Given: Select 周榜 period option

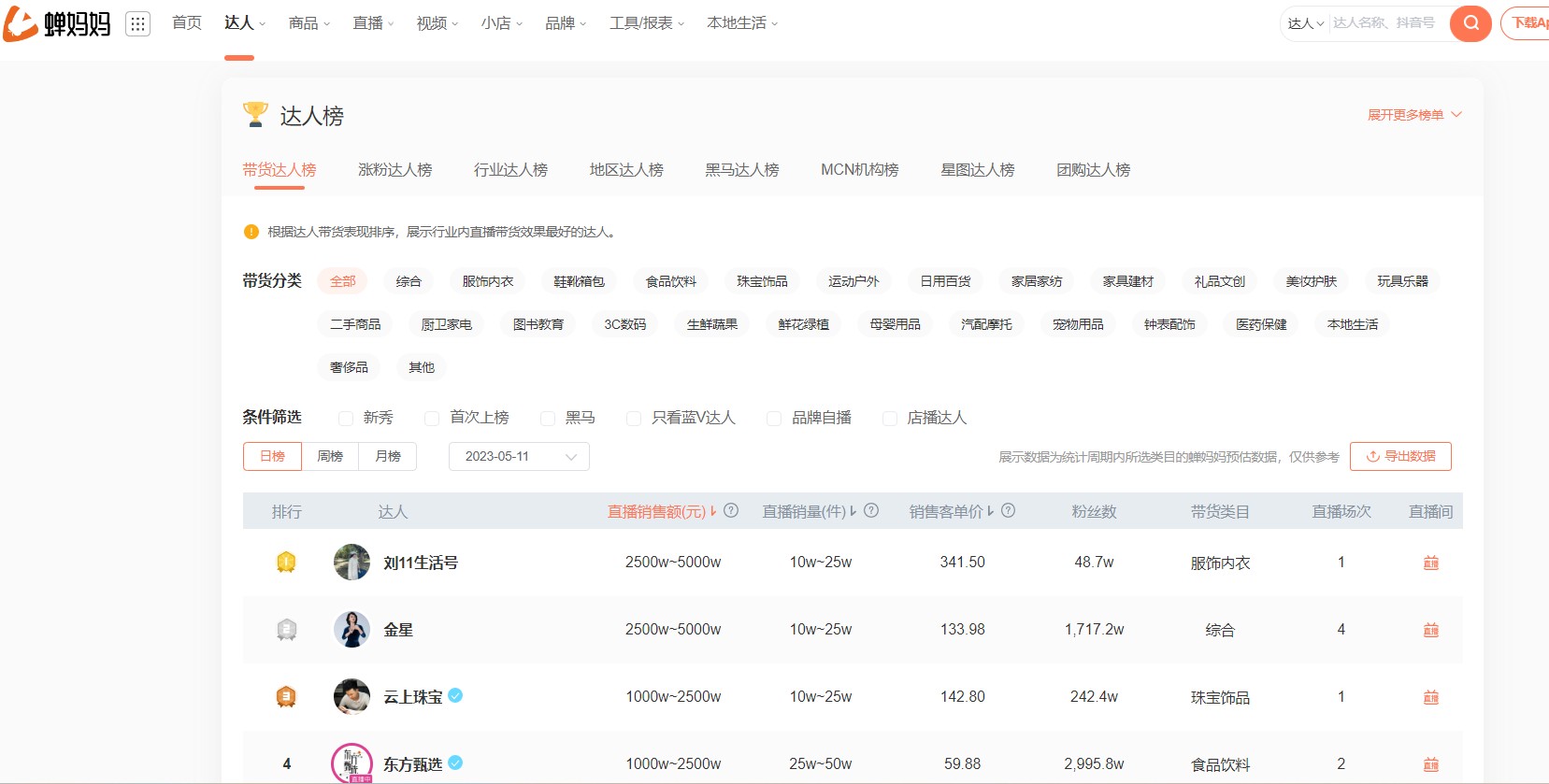Looking at the screenshot, I should [330, 456].
